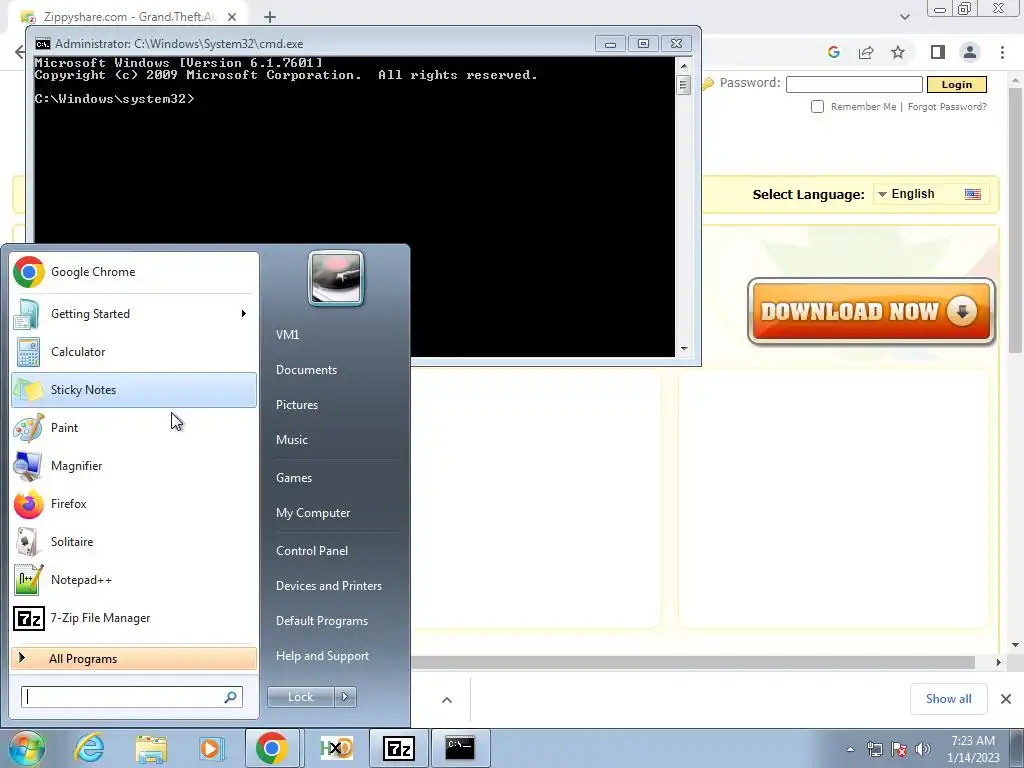Screen dimensions: 1024x768
Task: Open Windows Explorer folder on taskbar
Action: coord(151,748)
